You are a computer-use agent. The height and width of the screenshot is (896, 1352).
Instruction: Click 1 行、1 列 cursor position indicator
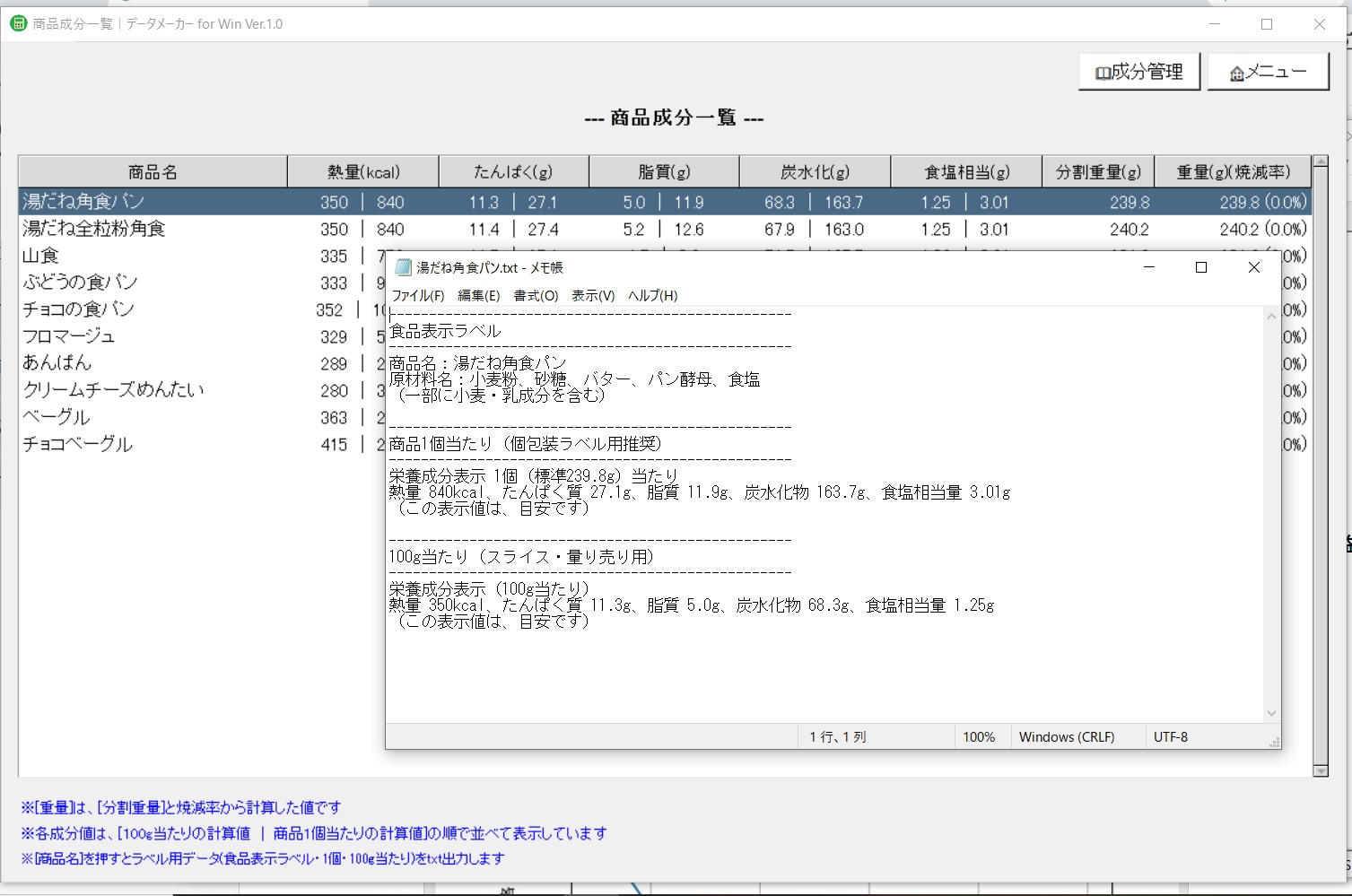(x=838, y=737)
